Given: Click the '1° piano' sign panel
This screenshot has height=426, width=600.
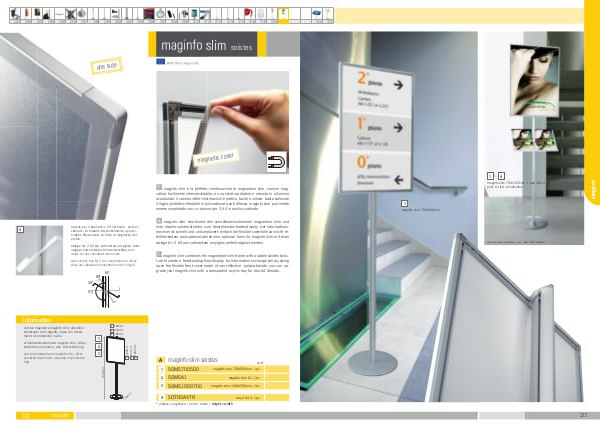Looking at the screenshot, I should point(377,132).
